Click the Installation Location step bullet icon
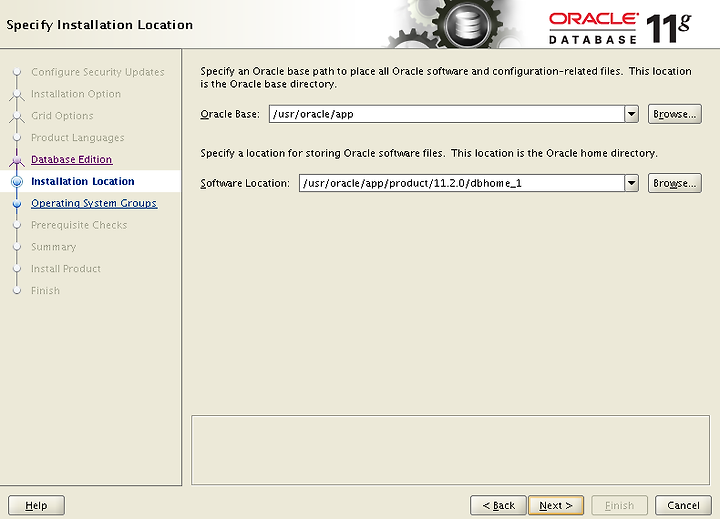This screenshot has width=720, height=519. pos(17,181)
